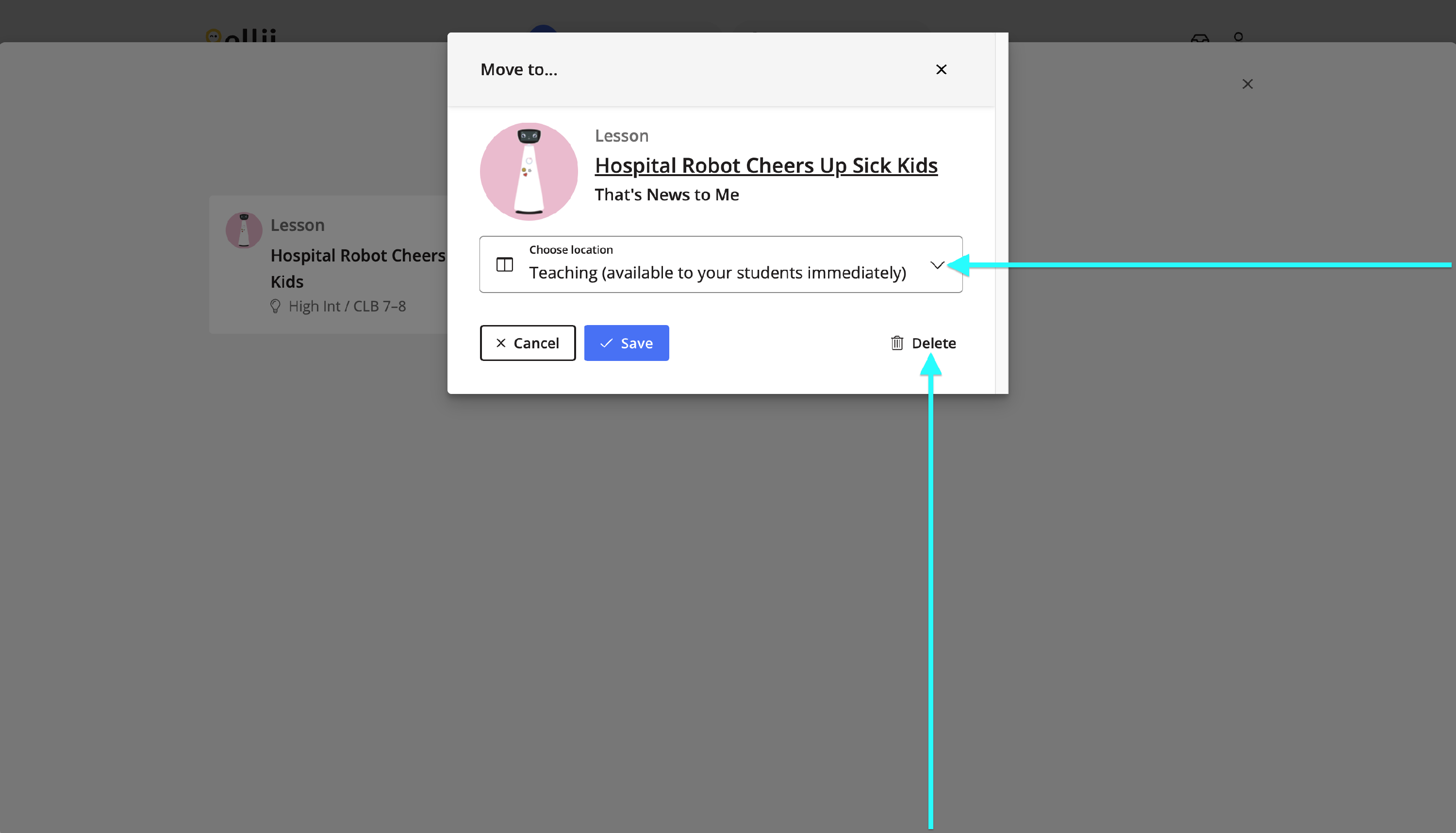
Task: Click the ellii logo in header
Action: (x=241, y=36)
